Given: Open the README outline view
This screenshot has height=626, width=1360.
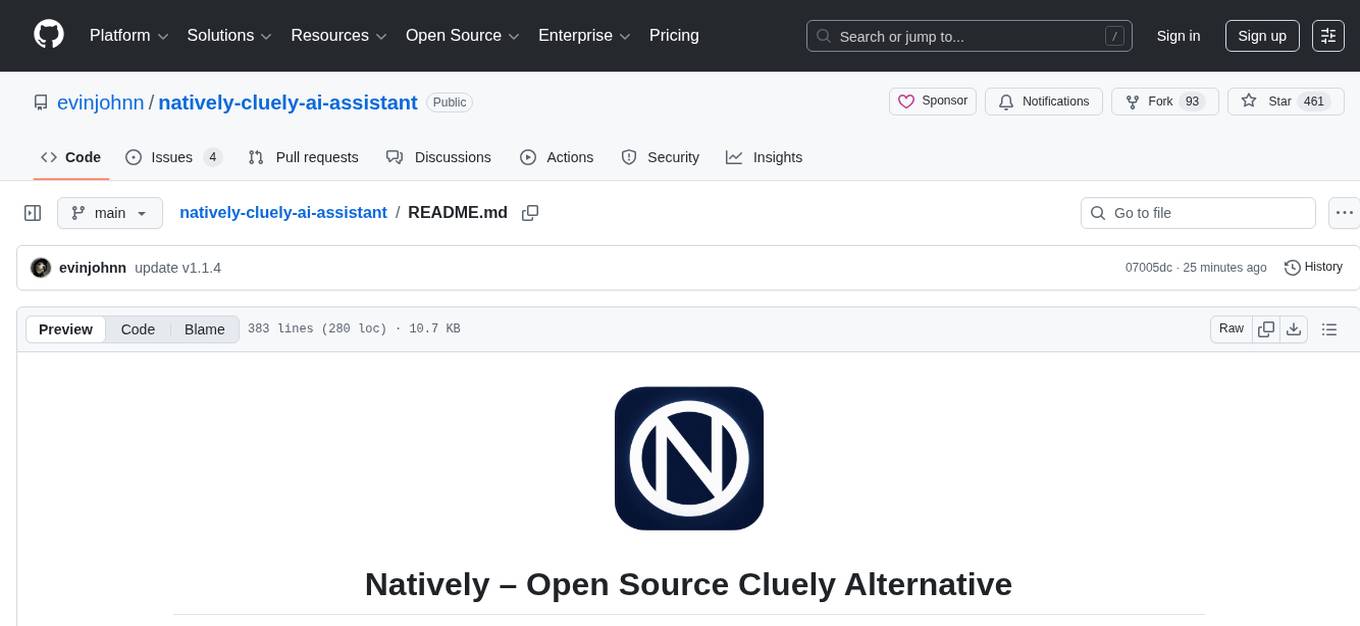Looking at the screenshot, I should pos(1330,328).
